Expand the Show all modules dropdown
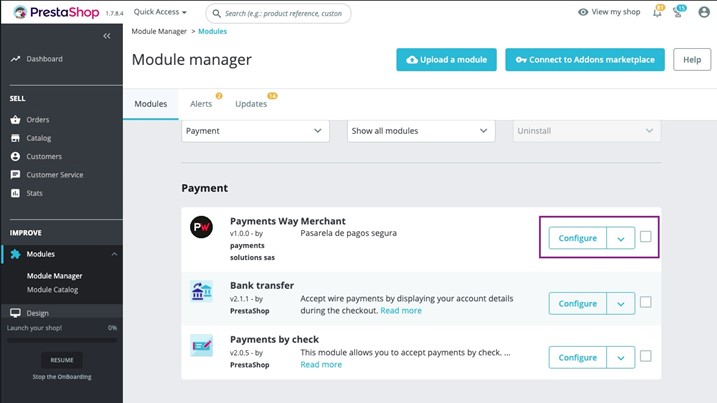 click(x=421, y=131)
